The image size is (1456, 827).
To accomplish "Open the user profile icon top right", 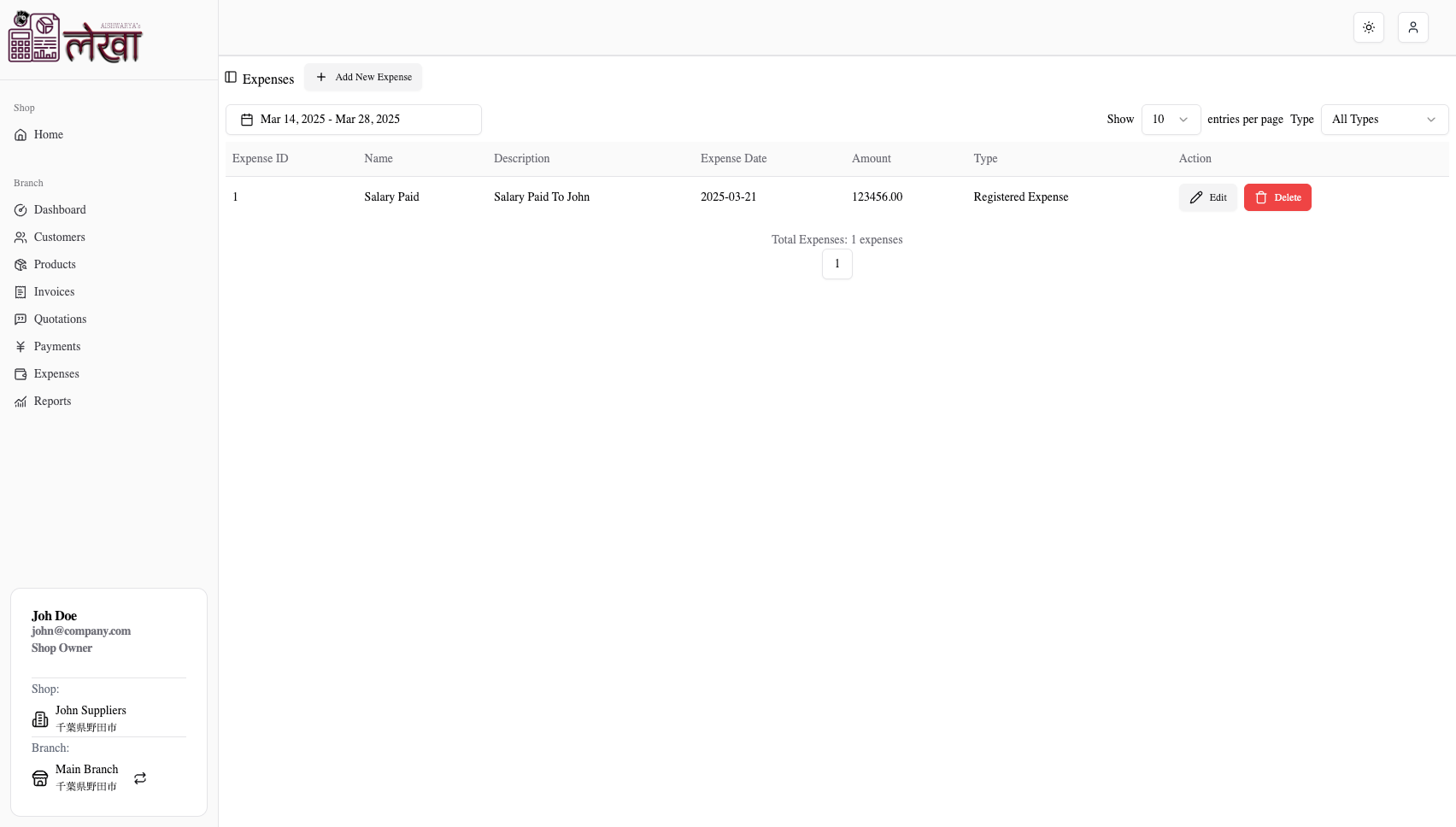I will click(x=1412, y=26).
